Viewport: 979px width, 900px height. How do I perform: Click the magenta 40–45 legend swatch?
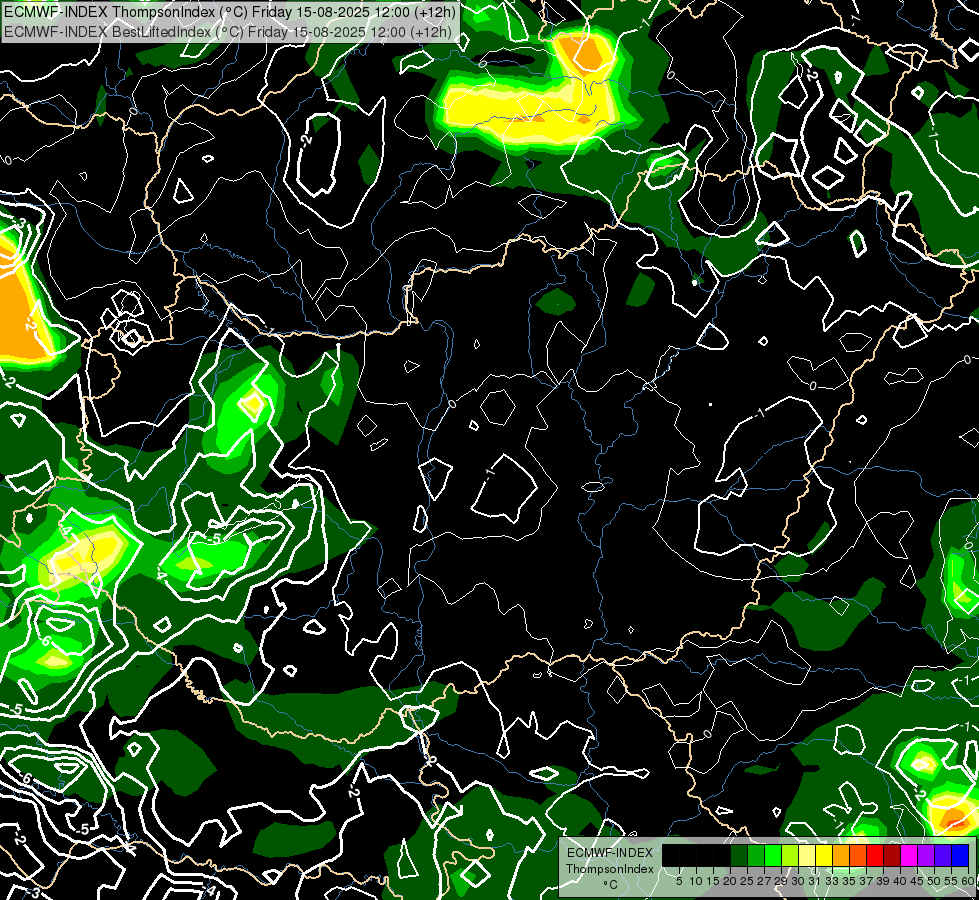click(909, 855)
